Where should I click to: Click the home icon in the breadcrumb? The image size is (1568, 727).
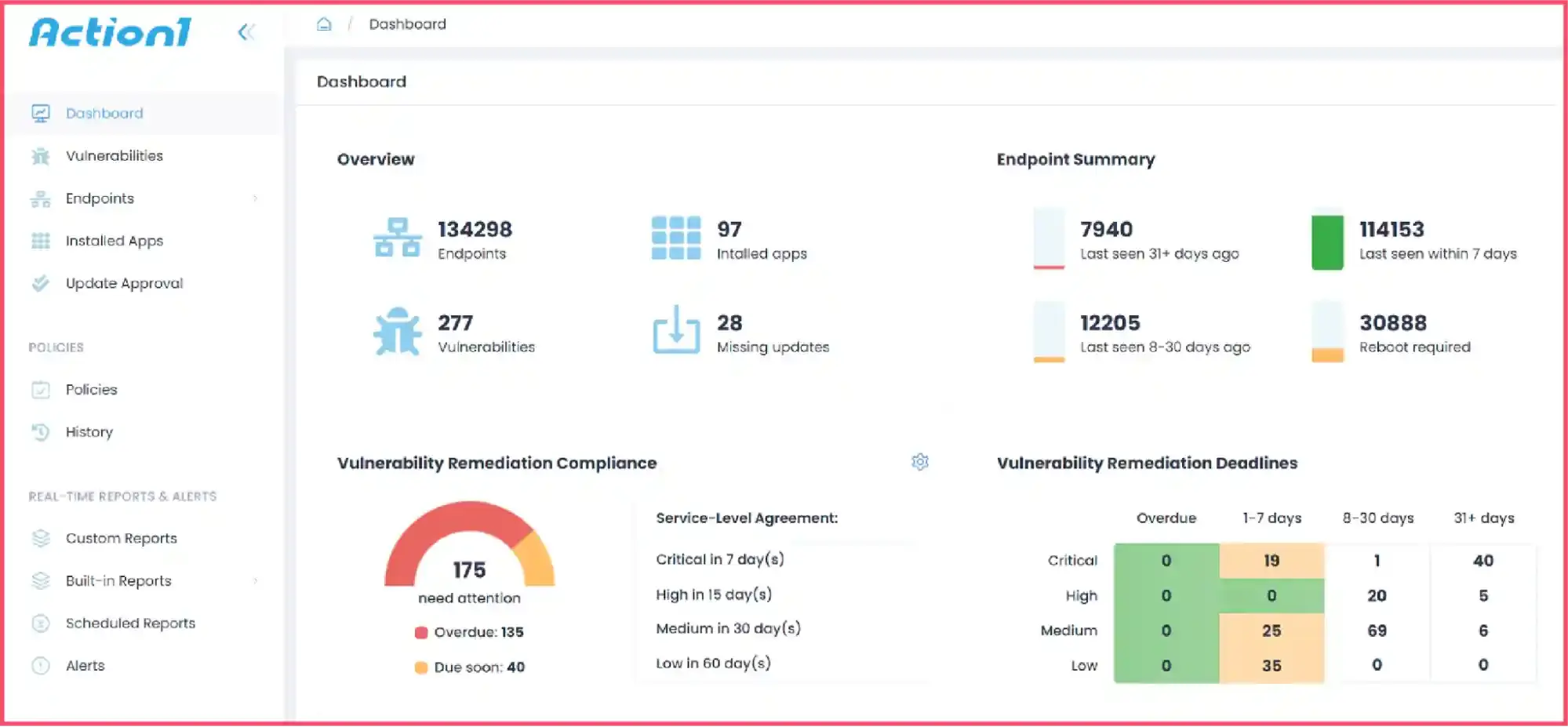point(323,24)
